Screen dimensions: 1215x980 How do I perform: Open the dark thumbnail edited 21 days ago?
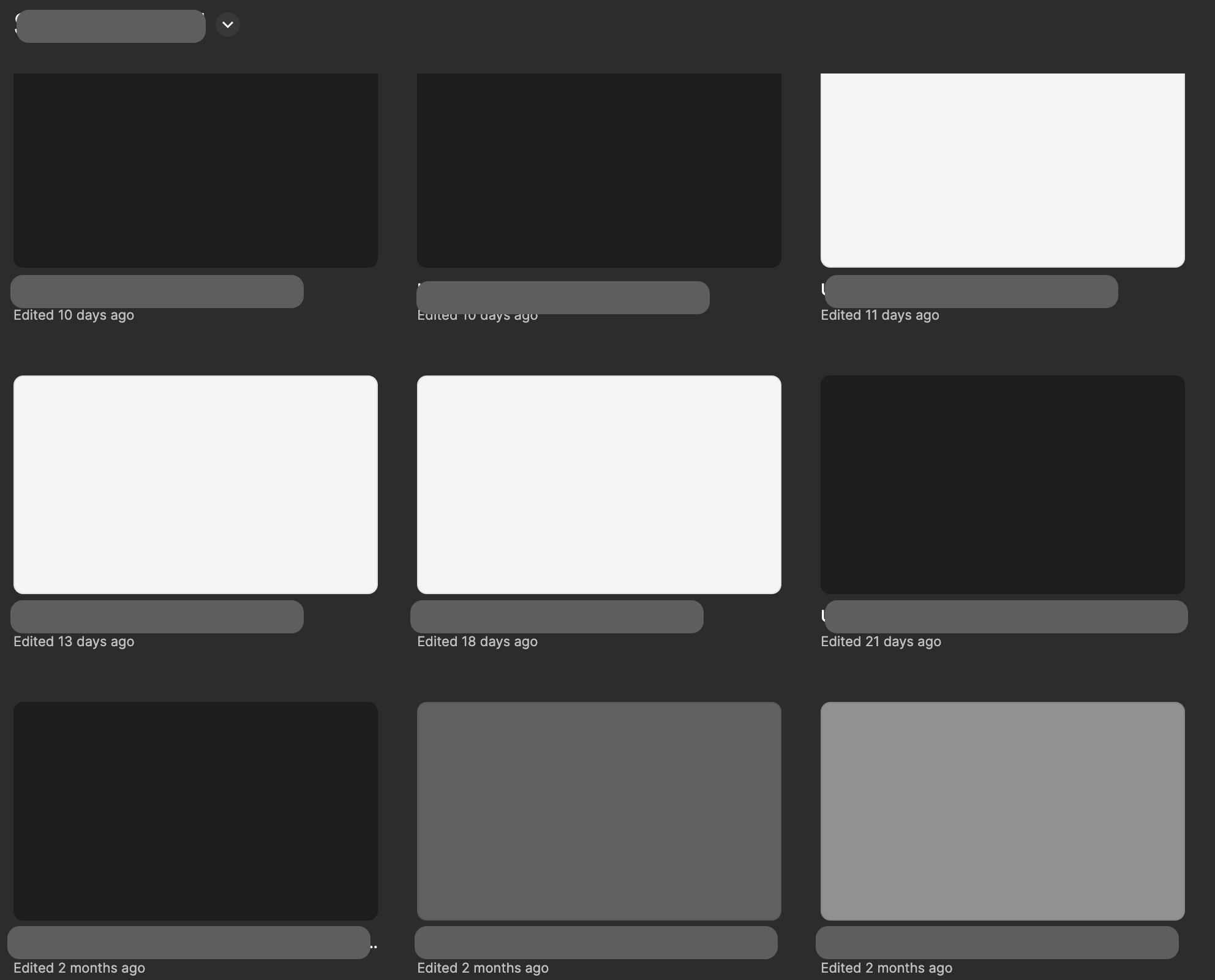(1002, 484)
